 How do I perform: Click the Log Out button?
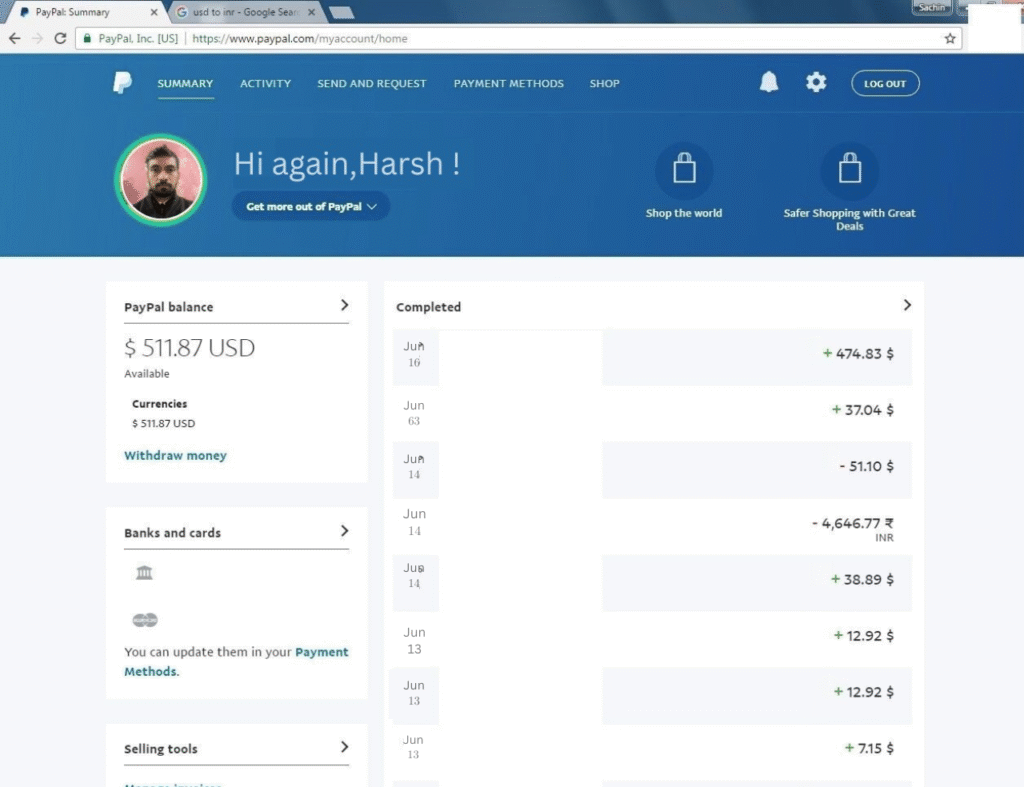tap(885, 84)
